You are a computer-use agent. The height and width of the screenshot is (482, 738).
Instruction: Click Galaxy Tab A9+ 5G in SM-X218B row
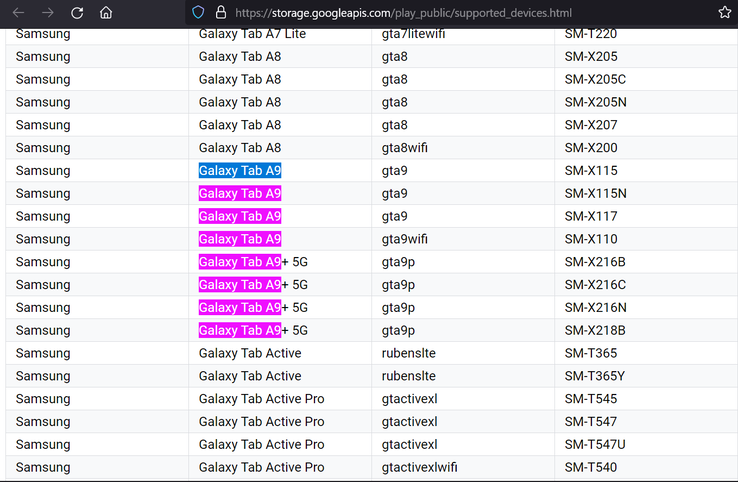[x=253, y=330]
